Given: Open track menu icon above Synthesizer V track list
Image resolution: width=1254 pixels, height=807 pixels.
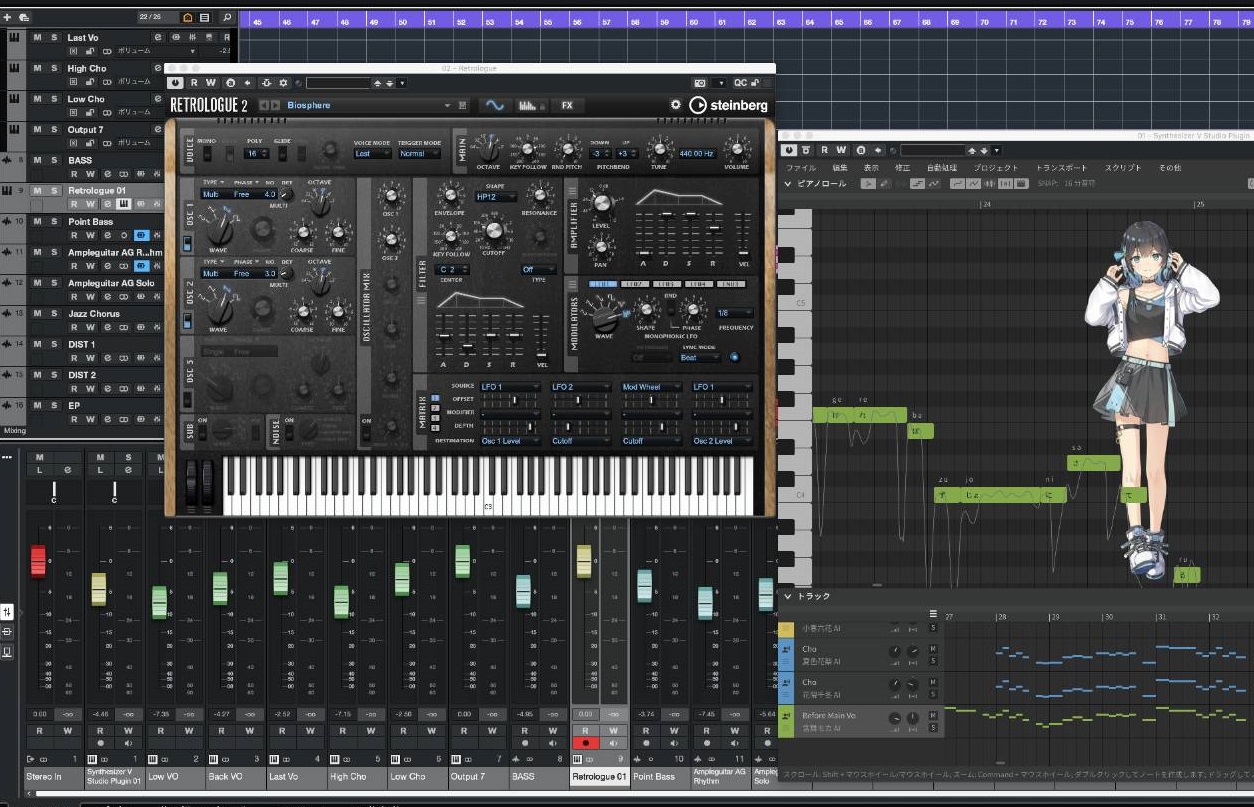Looking at the screenshot, I should click(933, 613).
